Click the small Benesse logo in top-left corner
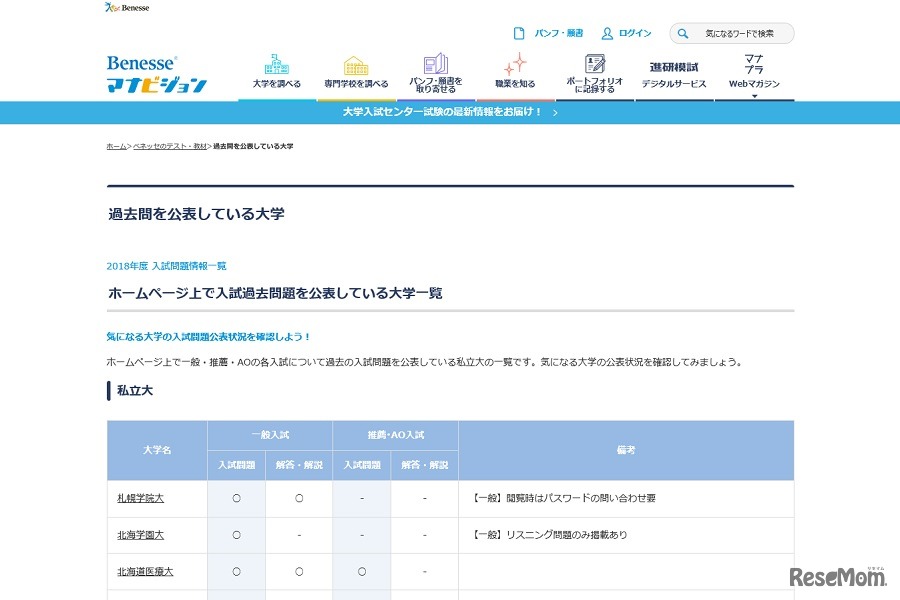 click(x=126, y=8)
